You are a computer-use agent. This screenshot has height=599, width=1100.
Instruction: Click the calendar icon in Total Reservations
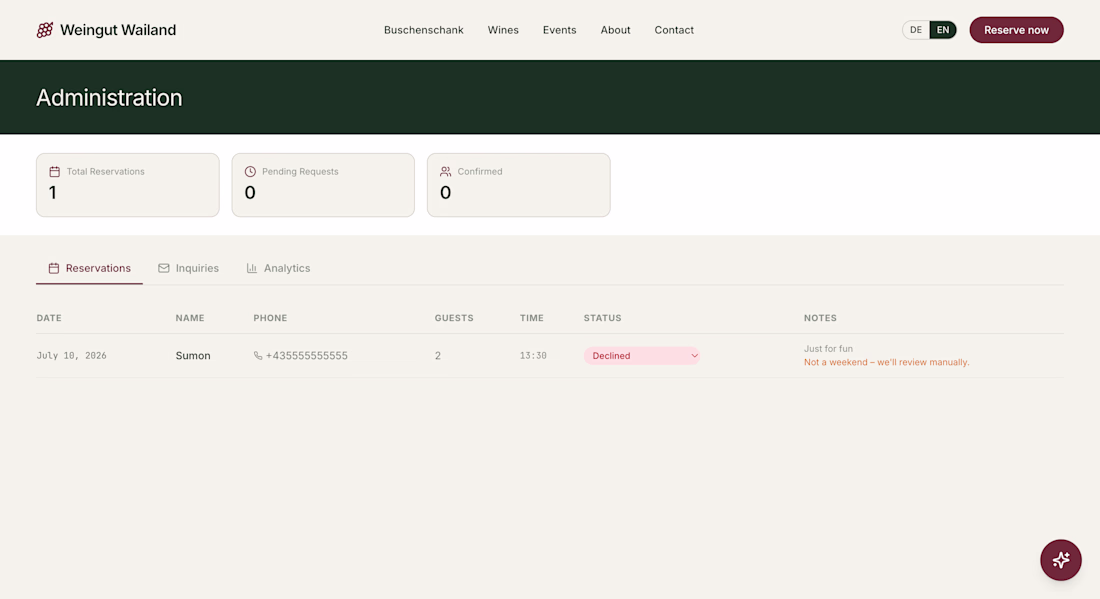54,171
